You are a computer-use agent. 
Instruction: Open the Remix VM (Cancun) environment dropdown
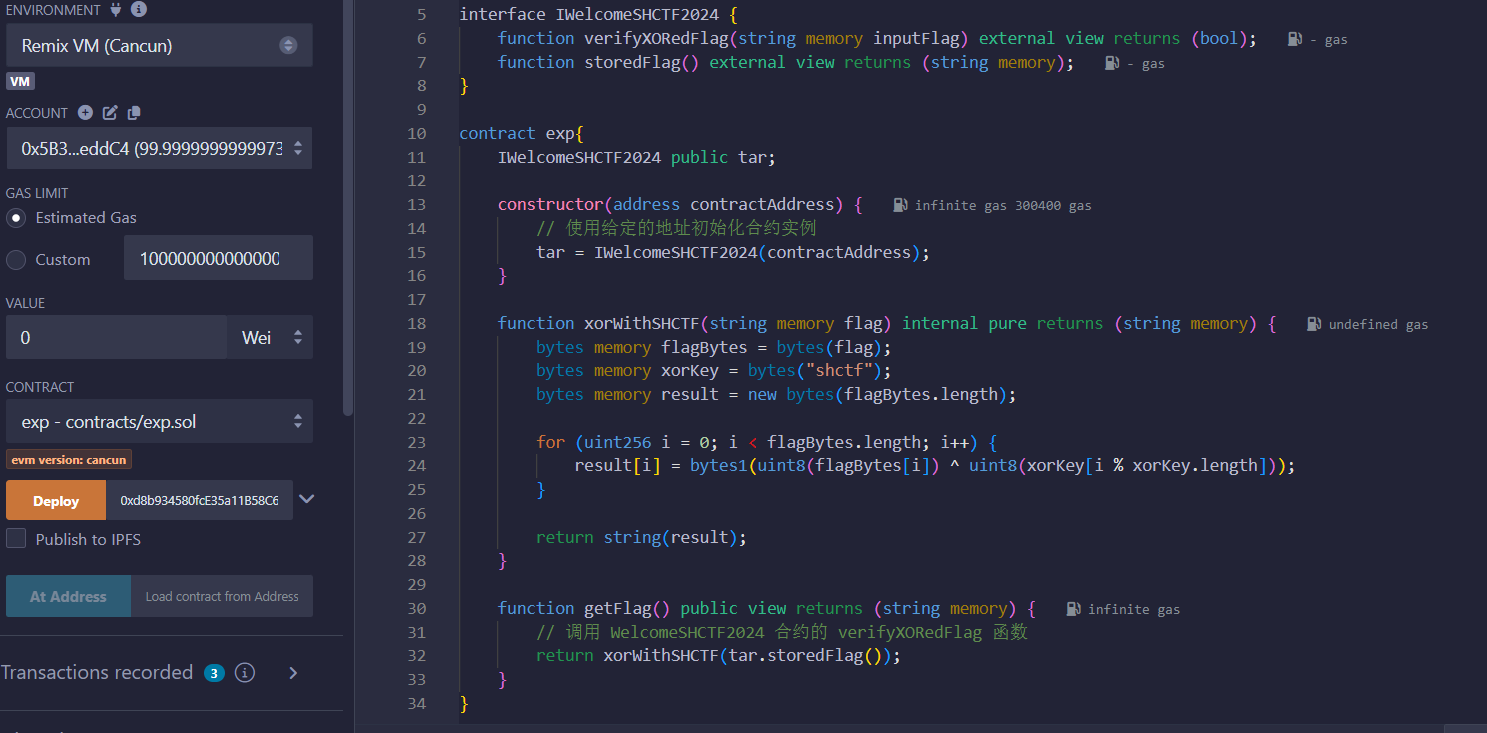160,46
